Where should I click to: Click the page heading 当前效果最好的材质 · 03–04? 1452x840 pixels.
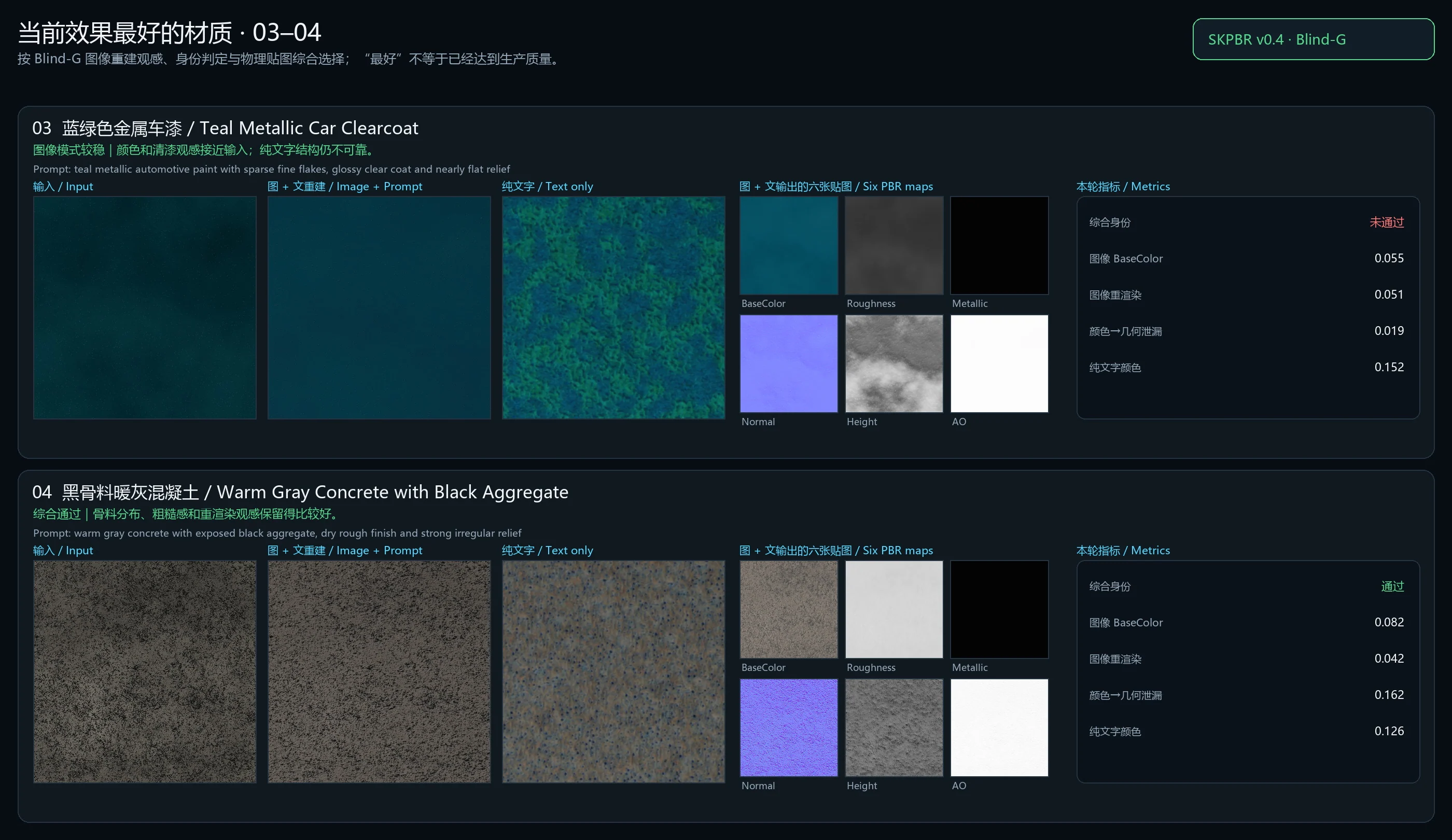point(170,32)
